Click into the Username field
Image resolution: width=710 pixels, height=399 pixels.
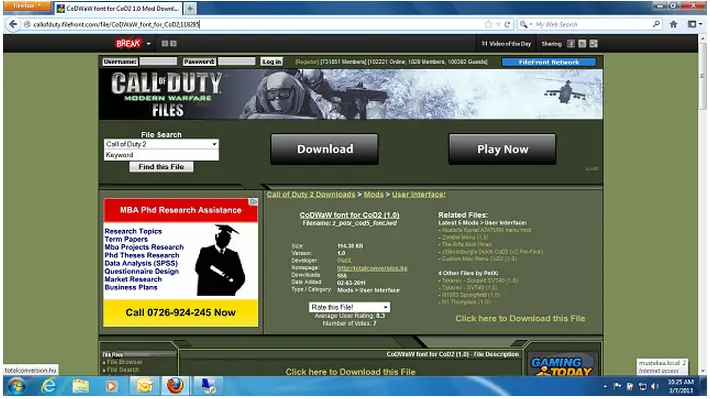pyautogui.click(x=158, y=62)
